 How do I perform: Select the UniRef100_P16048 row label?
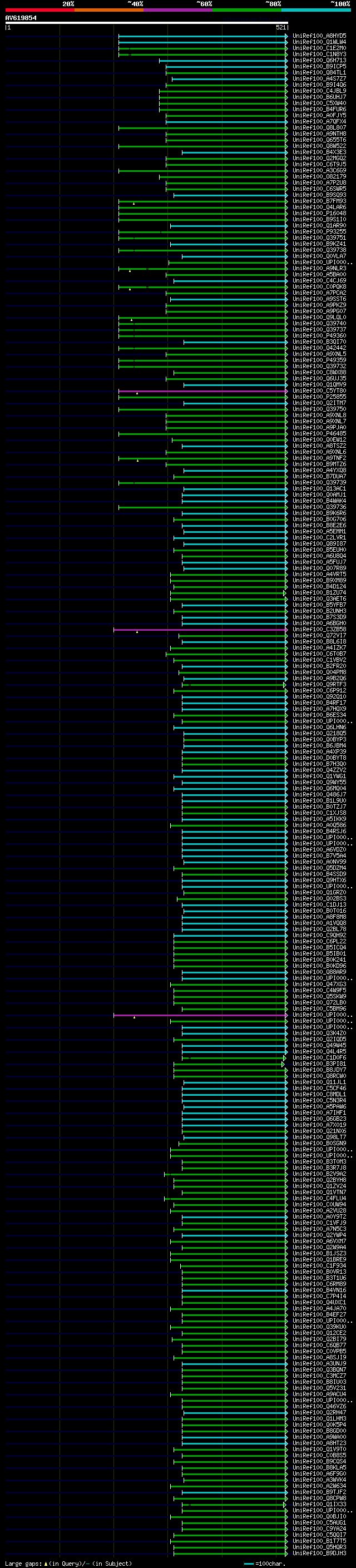coord(319,213)
